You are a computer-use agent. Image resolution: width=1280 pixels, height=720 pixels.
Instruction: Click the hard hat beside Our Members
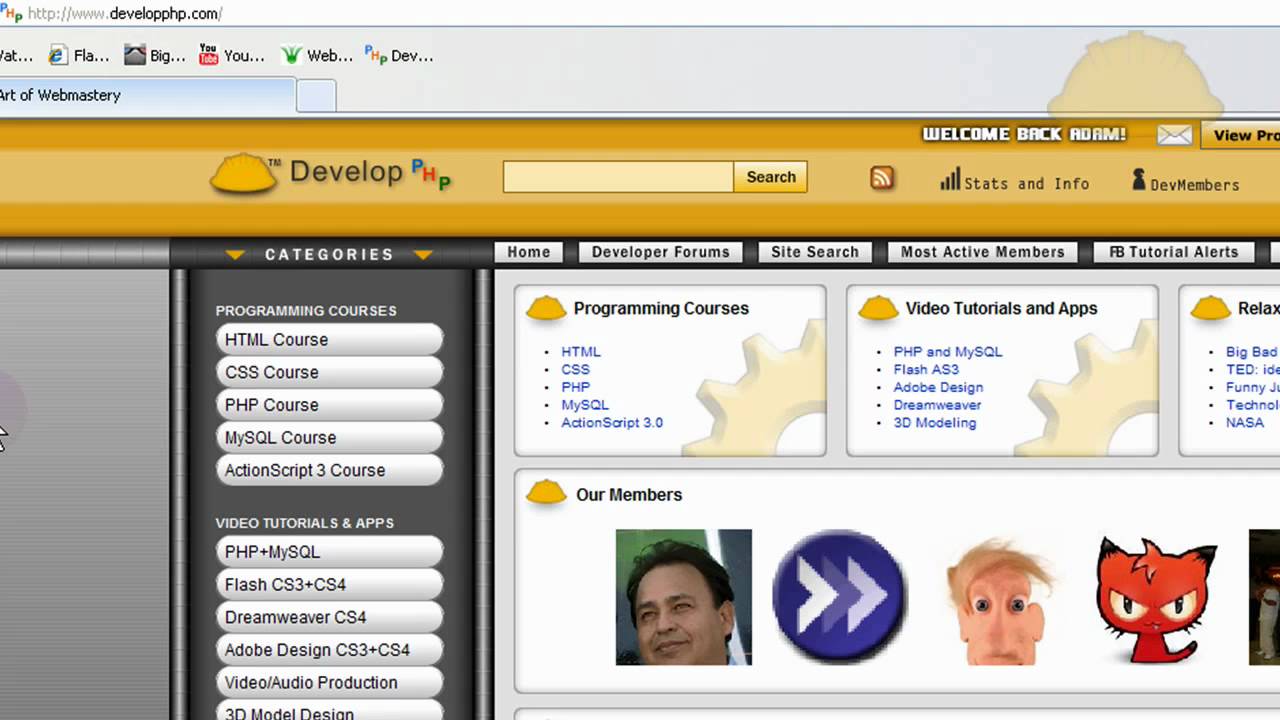point(547,492)
